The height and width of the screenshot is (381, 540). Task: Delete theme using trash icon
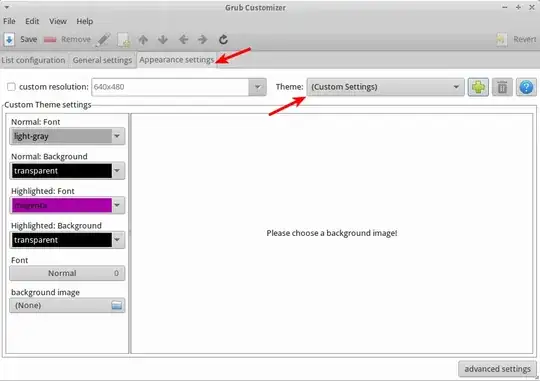point(502,87)
